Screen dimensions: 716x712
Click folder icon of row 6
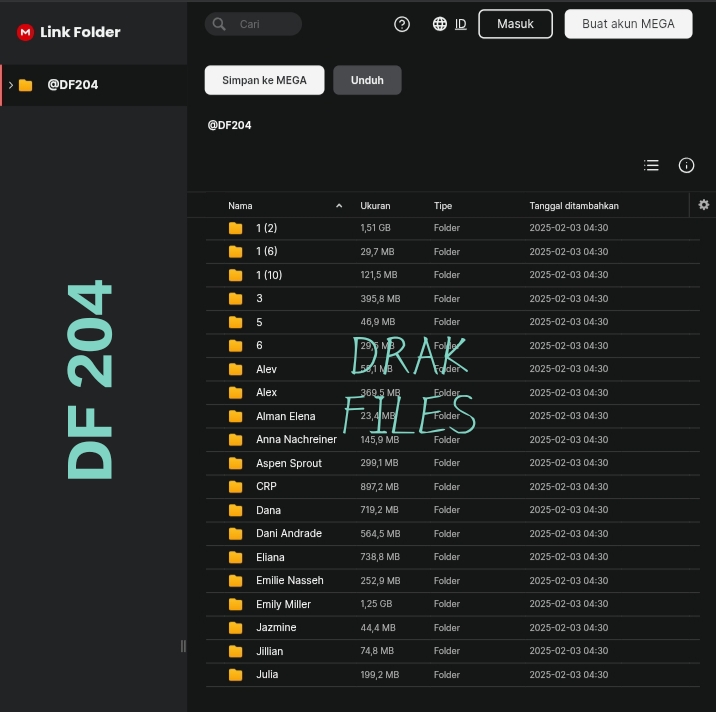click(236, 346)
